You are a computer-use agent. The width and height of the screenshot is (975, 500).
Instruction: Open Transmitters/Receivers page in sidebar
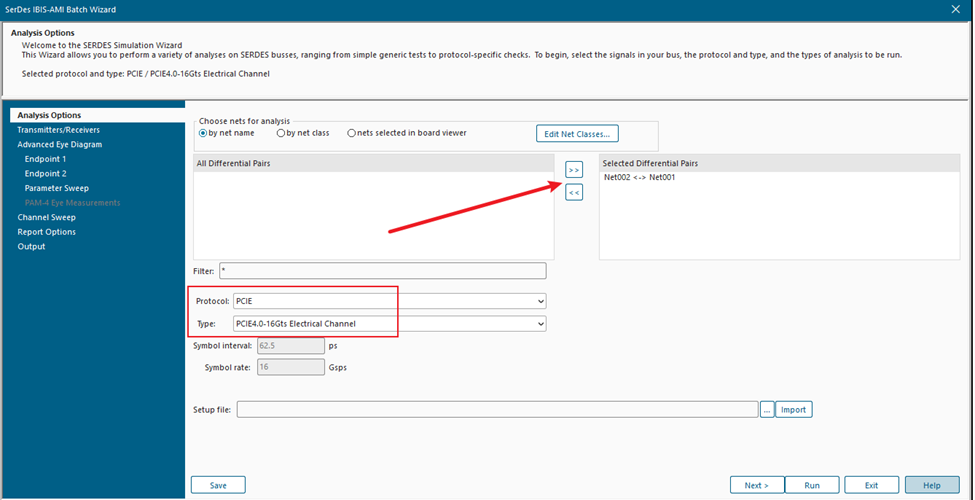(x=58, y=130)
